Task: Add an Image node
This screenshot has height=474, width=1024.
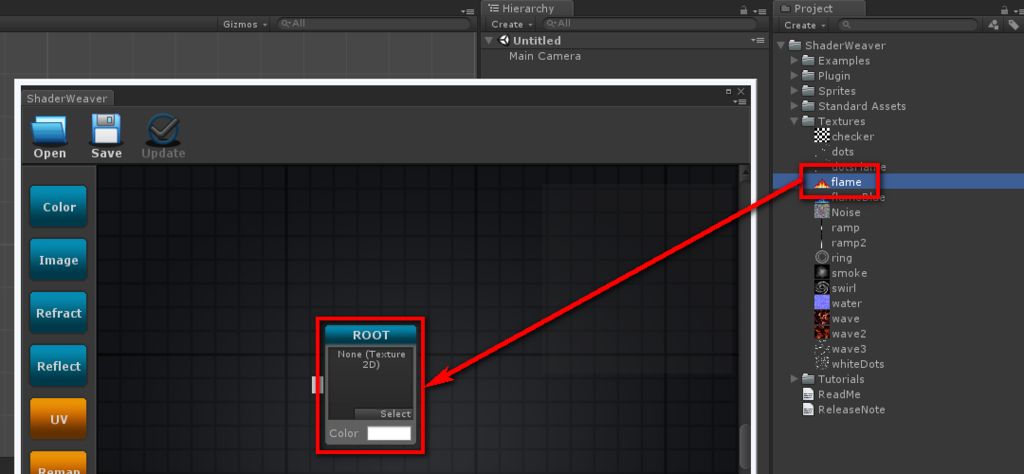Action: coord(58,260)
